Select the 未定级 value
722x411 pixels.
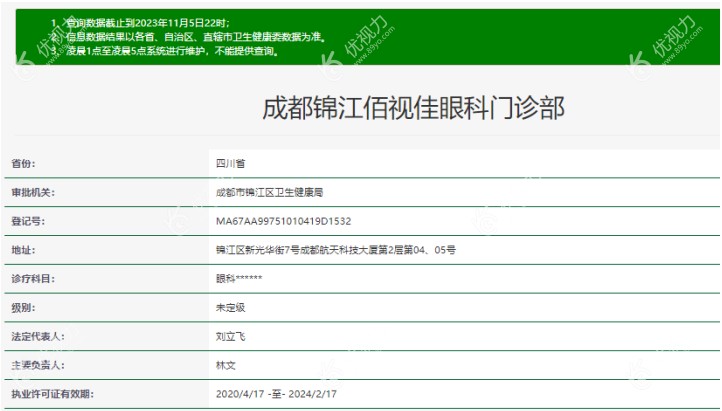pos(230,307)
